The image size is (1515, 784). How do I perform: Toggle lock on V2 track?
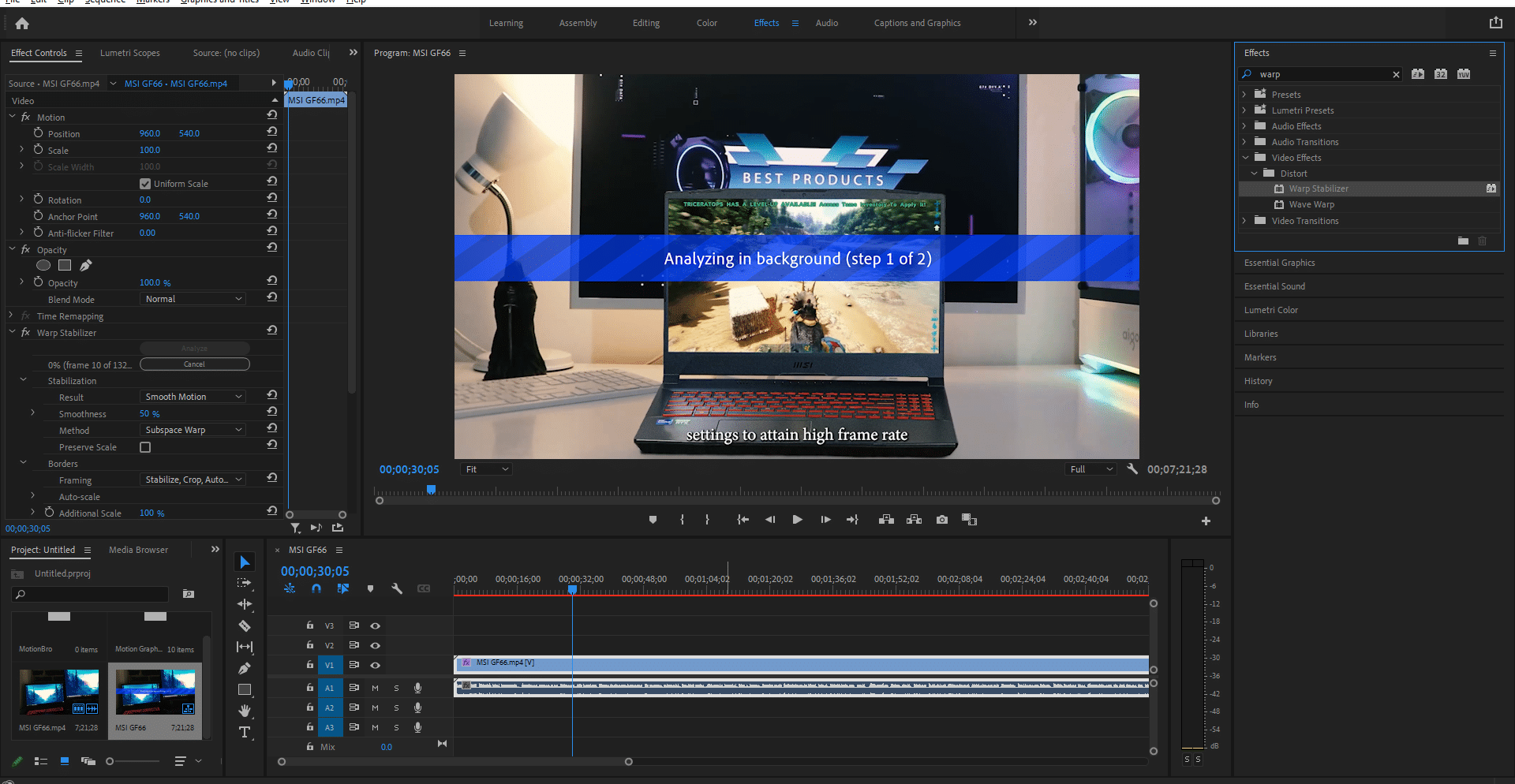[310, 644]
